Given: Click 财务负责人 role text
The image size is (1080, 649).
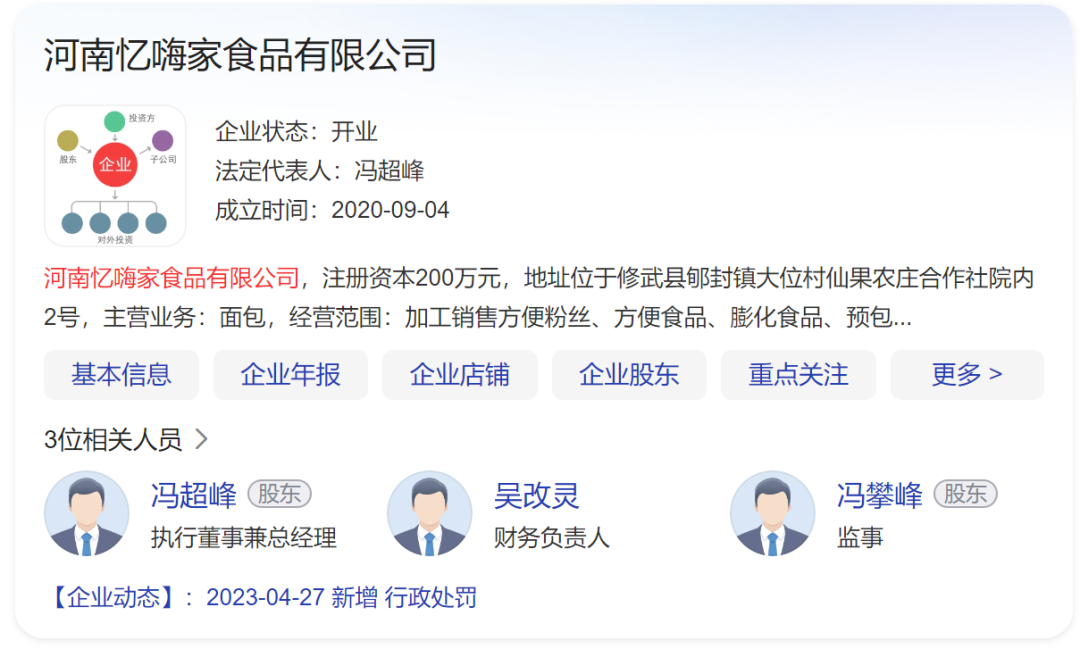Looking at the screenshot, I should click(x=552, y=537).
